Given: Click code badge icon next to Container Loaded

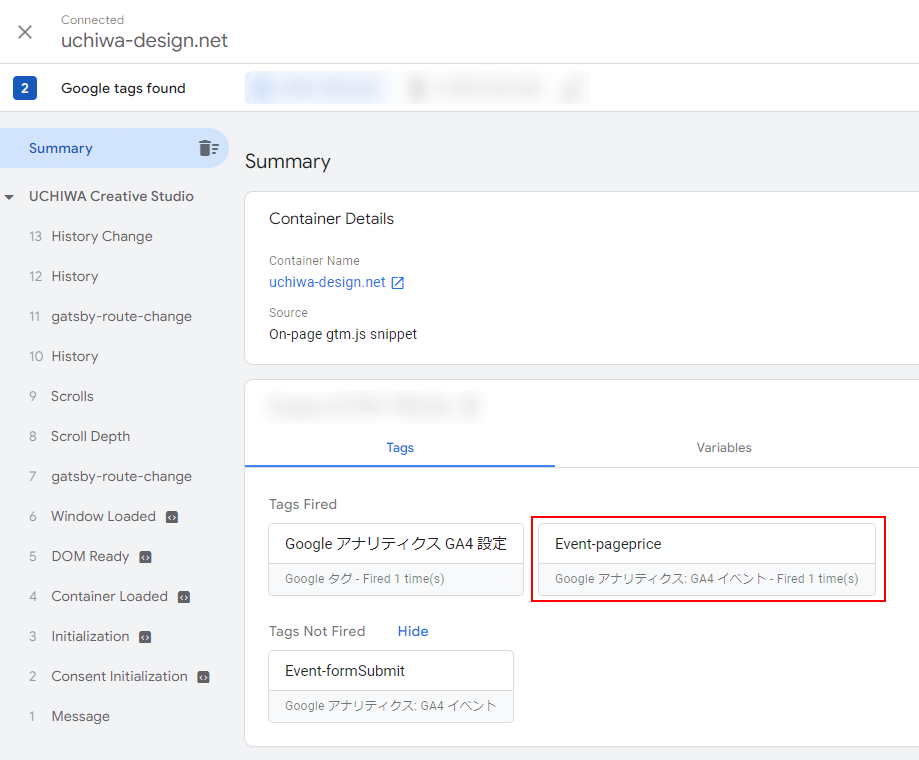Looking at the screenshot, I should point(184,597).
